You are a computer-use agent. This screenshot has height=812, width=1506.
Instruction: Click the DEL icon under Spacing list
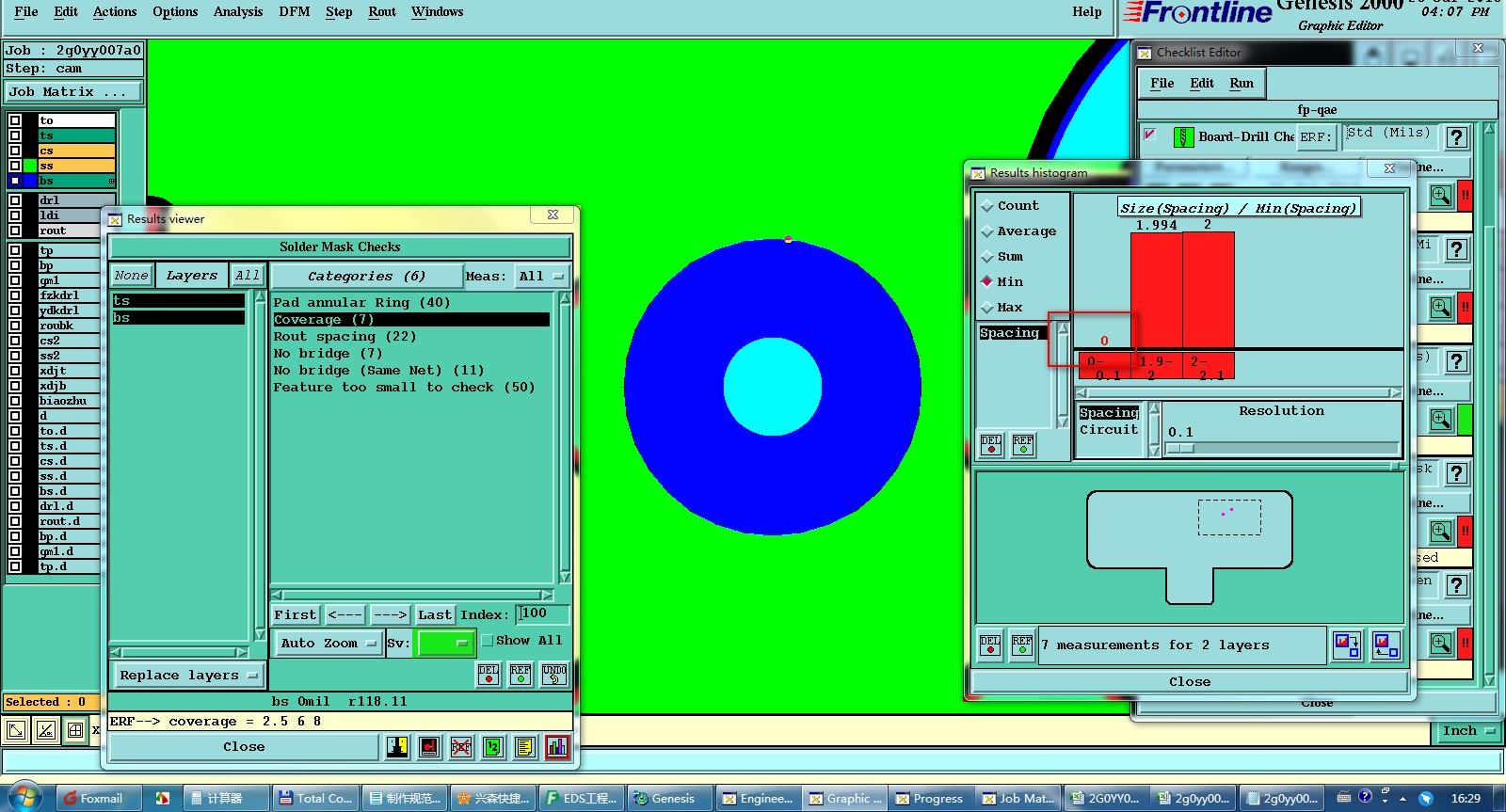(x=991, y=445)
